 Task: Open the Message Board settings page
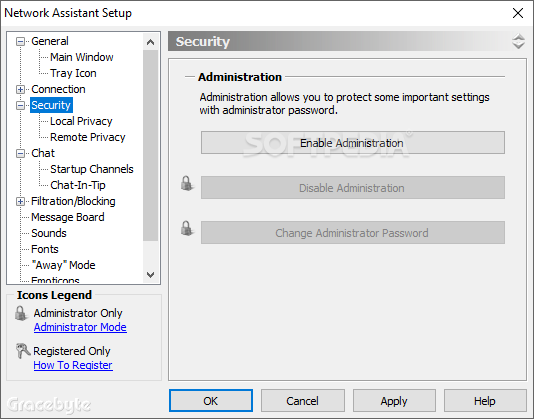pyautogui.click(x=68, y=217)
